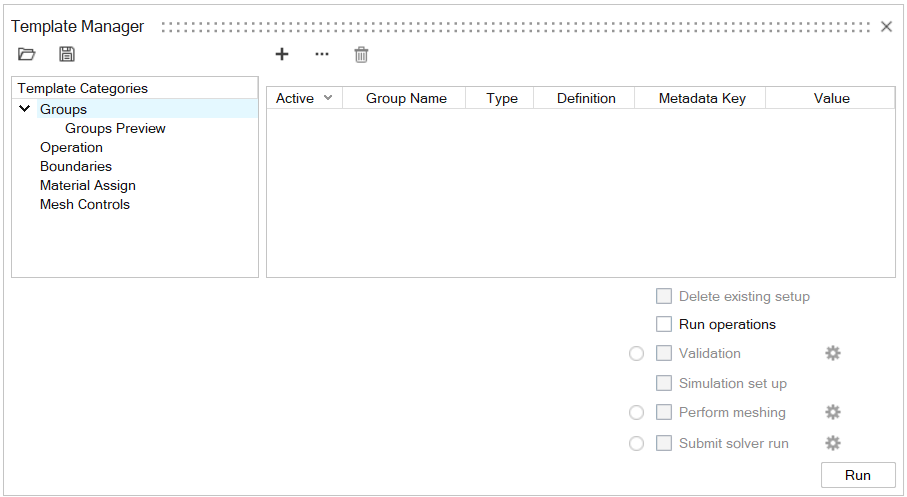Close the Template Manager panel
907x497 pixels.
click(886, 27)
